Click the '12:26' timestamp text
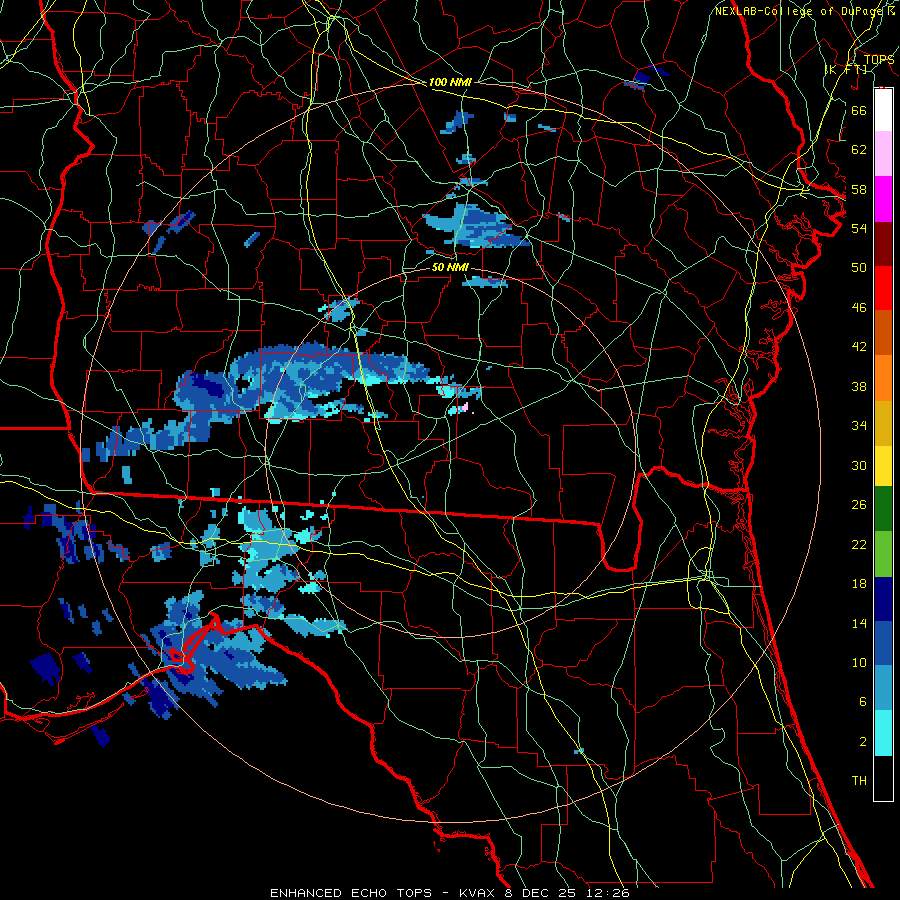900x900 pixels. point(608,893)
